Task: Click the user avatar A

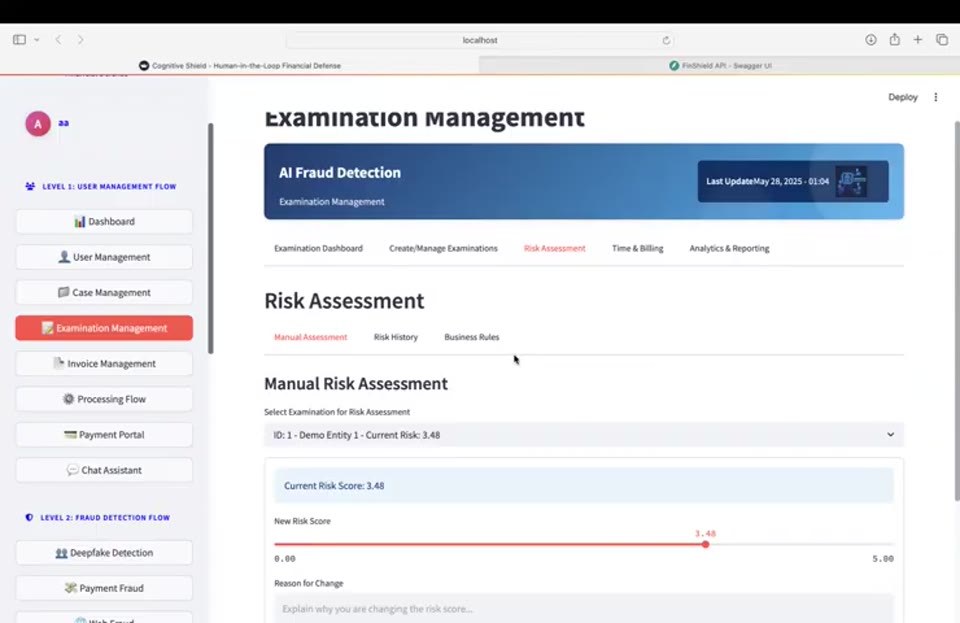Action: [38, 124]
